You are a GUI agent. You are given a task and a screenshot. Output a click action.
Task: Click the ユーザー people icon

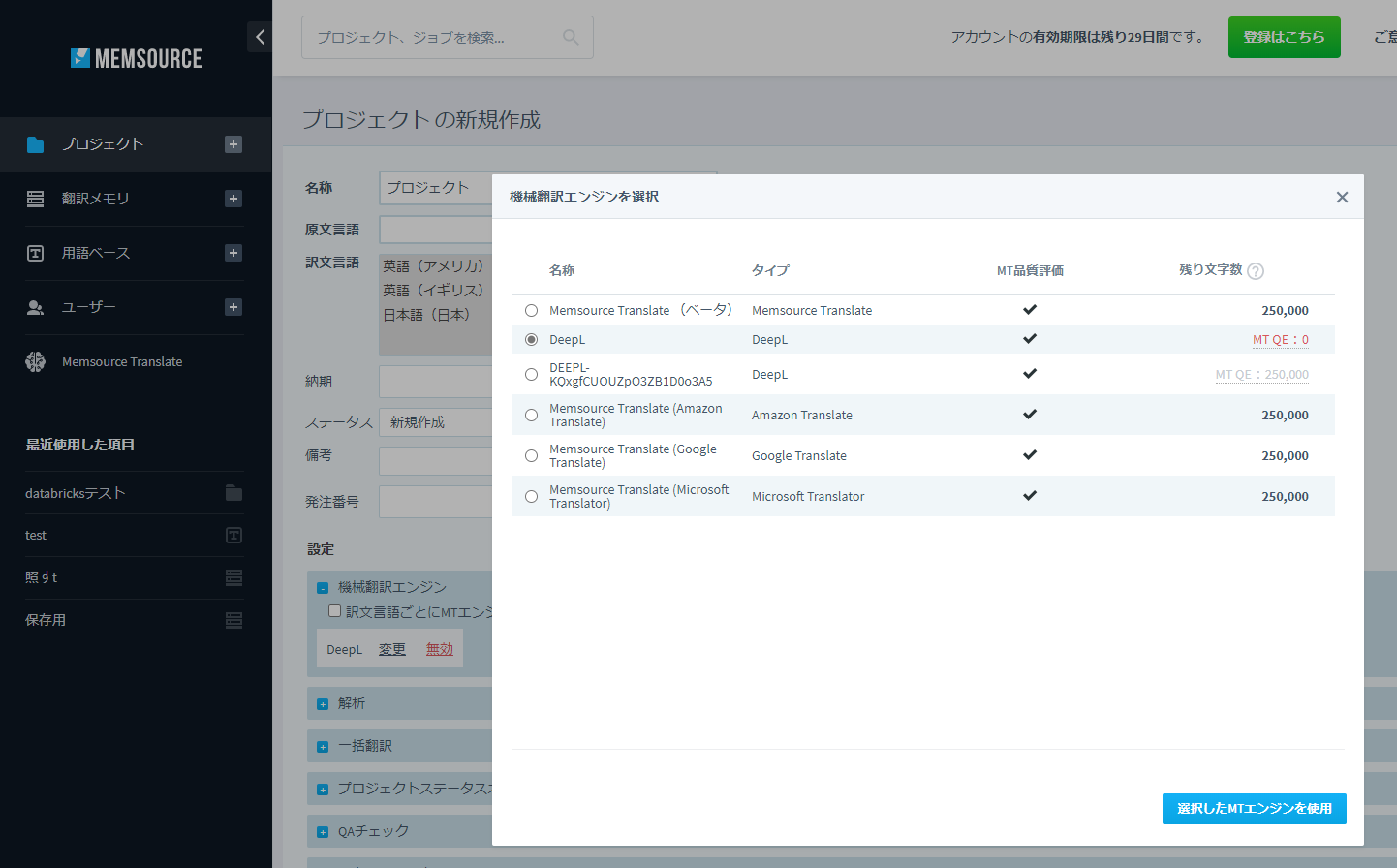[35, 307]
